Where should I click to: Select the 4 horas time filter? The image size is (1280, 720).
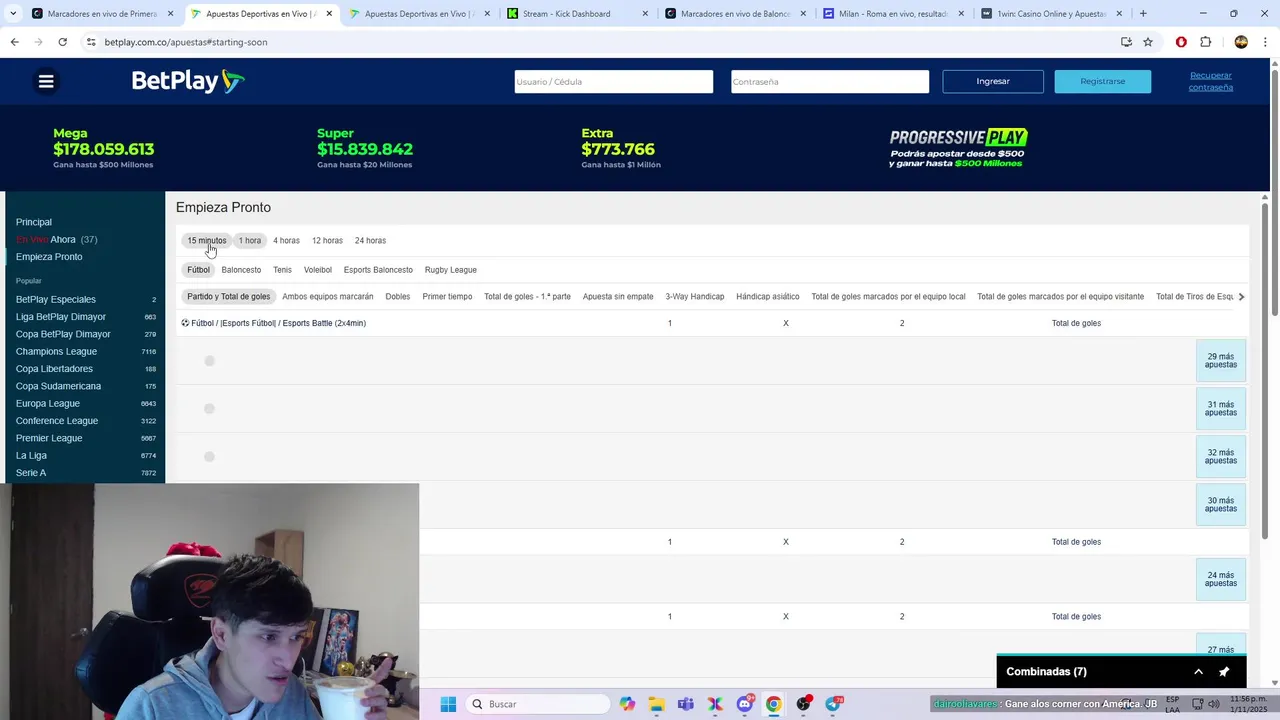point(286,241)
